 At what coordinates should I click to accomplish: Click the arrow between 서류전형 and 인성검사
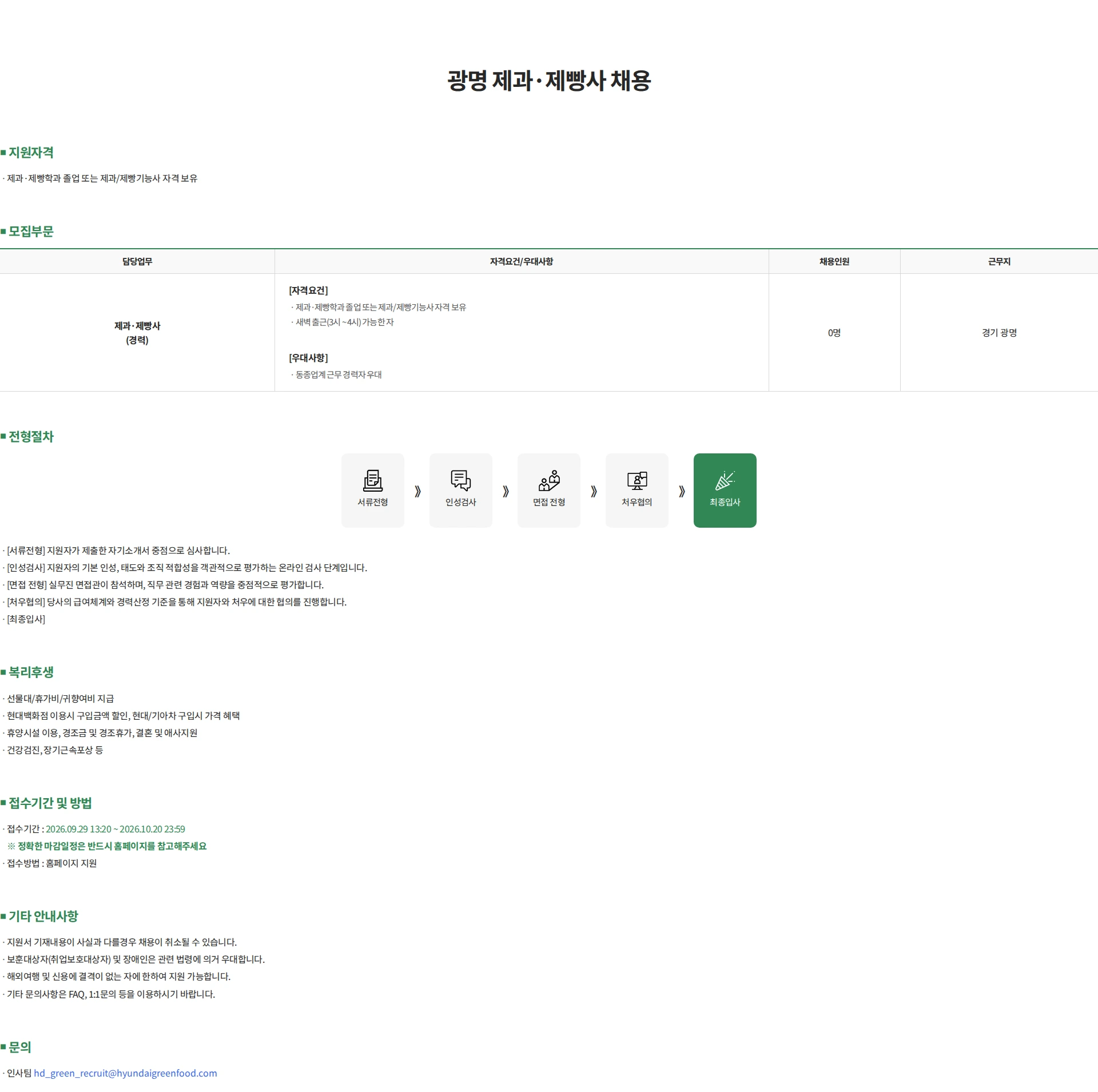pyautogui.click(x=417, y=491)
